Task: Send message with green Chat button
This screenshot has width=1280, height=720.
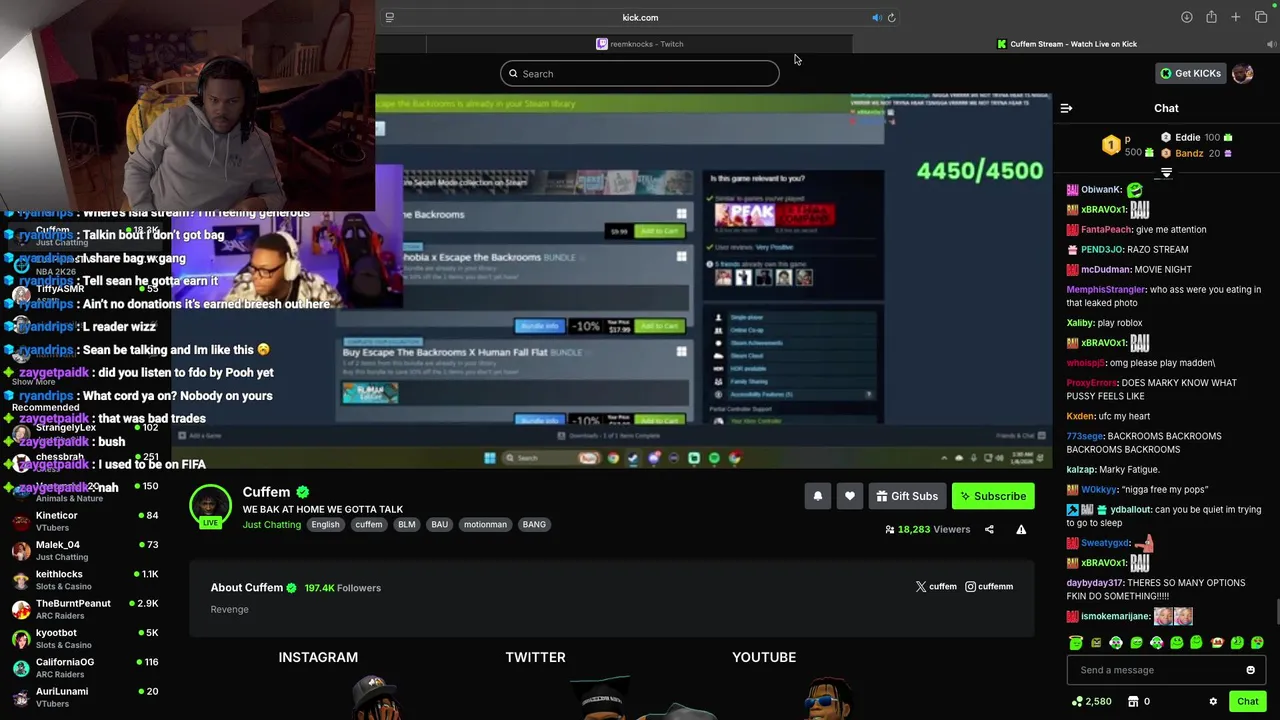Action: [1247, 701]
